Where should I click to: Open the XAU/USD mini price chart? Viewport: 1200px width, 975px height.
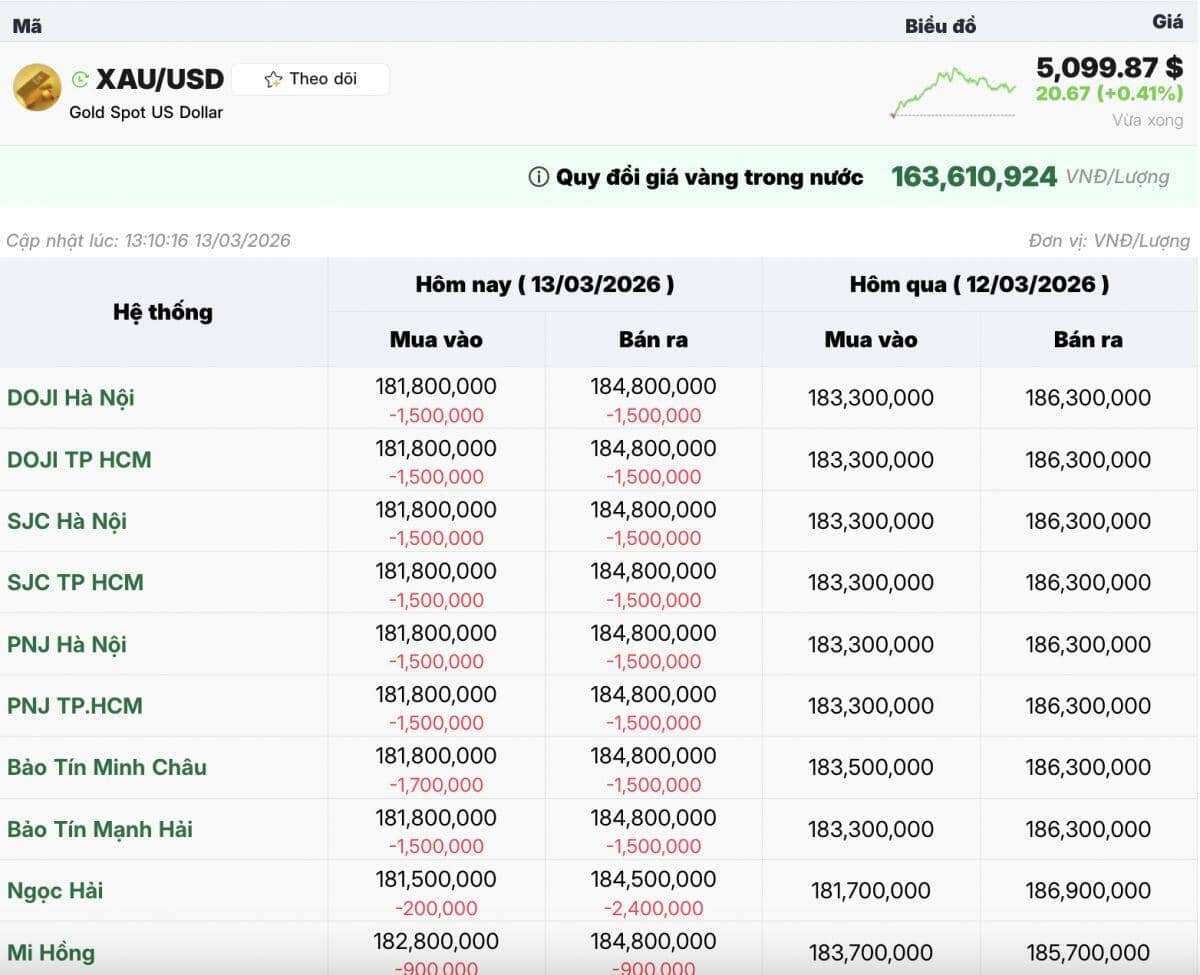pos(953,92)
